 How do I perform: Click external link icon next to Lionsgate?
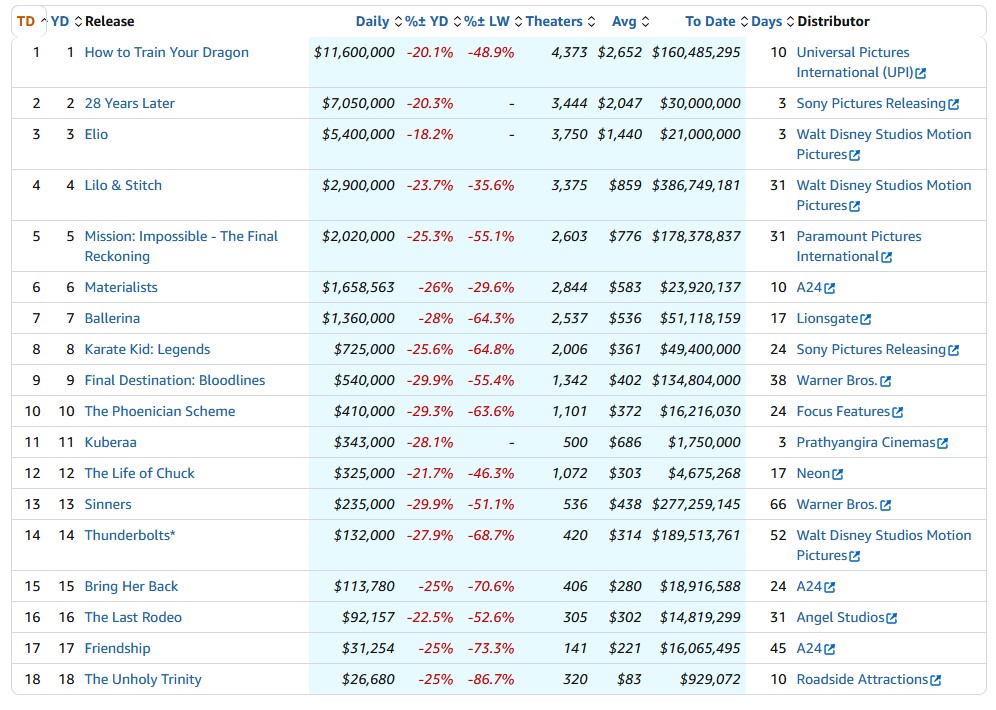click(x=866, y=319)
